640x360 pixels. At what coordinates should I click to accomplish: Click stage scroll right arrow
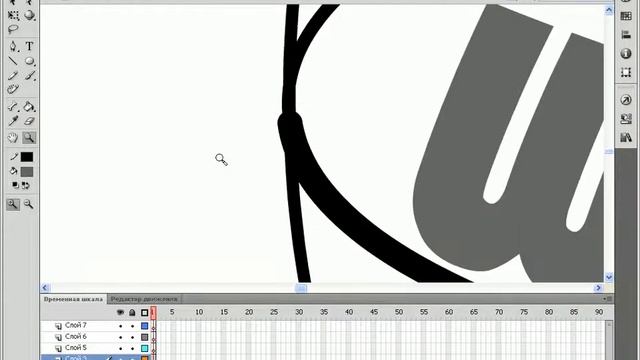(599, 288)
